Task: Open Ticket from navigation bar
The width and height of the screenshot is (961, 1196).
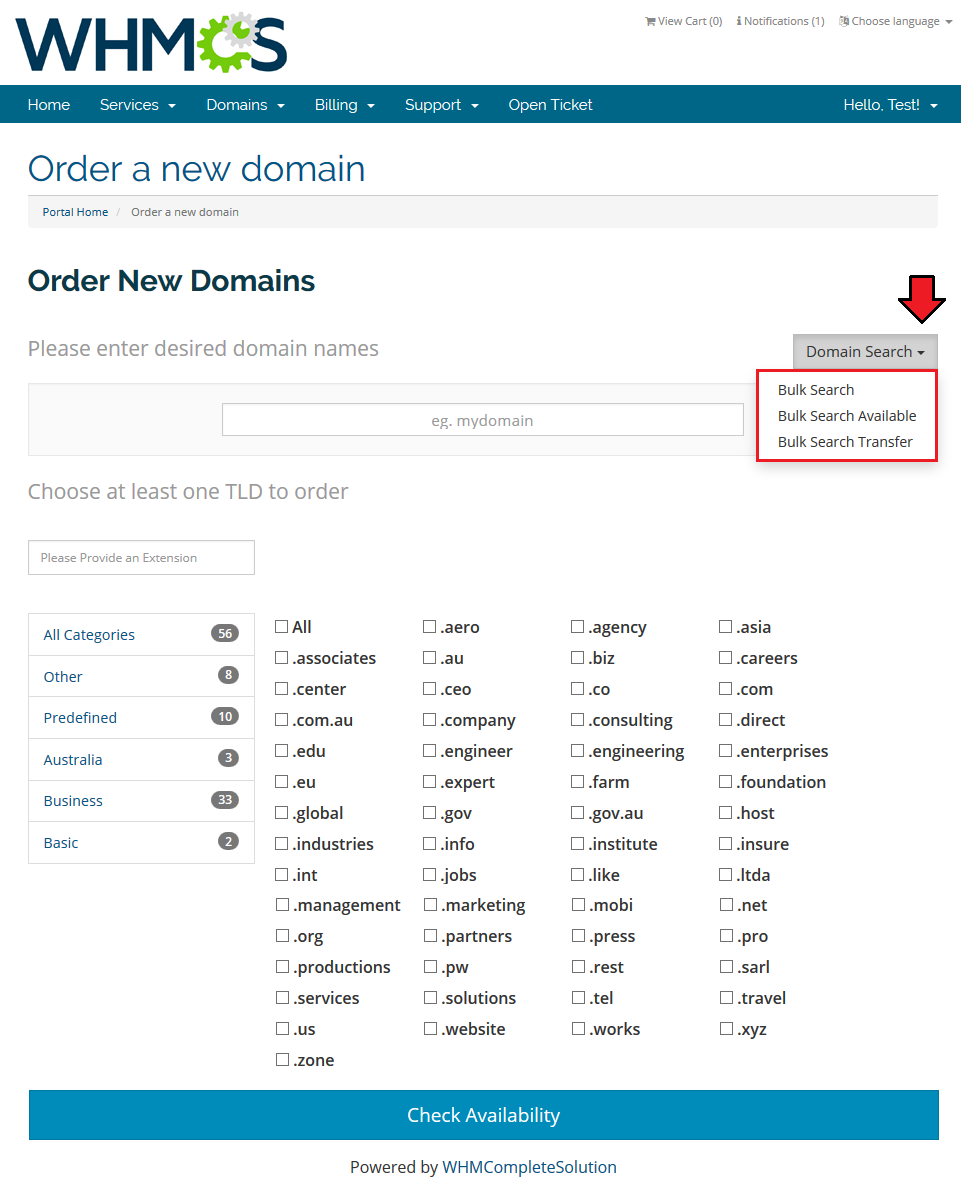Action: tap(550, 104)
